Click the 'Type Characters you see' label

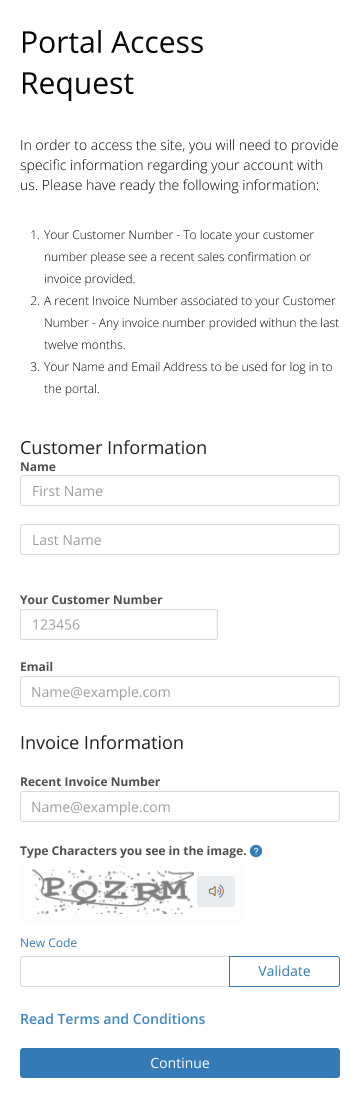tap(133, 850)
